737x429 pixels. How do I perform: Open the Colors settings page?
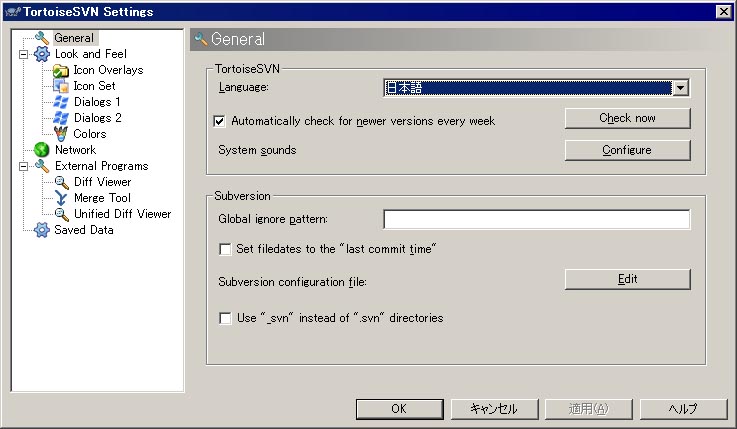click(x=89, y=134)
